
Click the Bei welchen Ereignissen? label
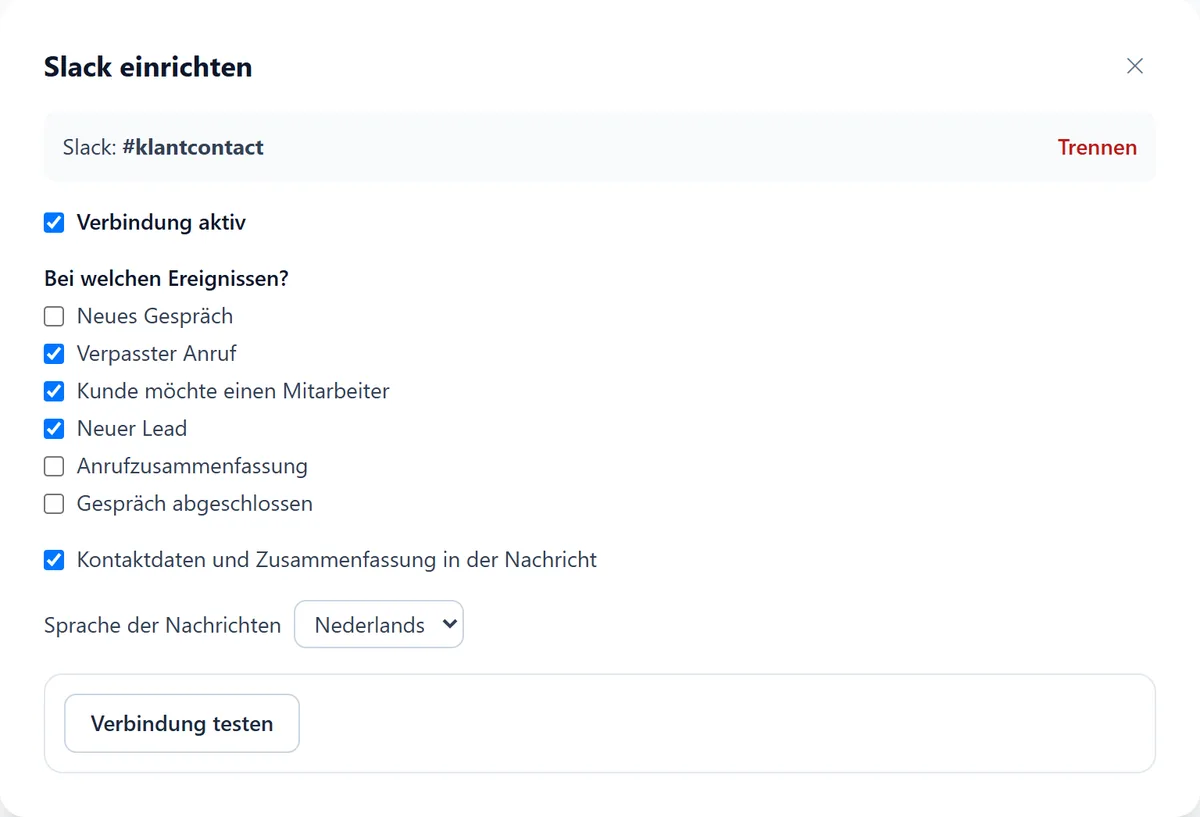tap(166, 279)
